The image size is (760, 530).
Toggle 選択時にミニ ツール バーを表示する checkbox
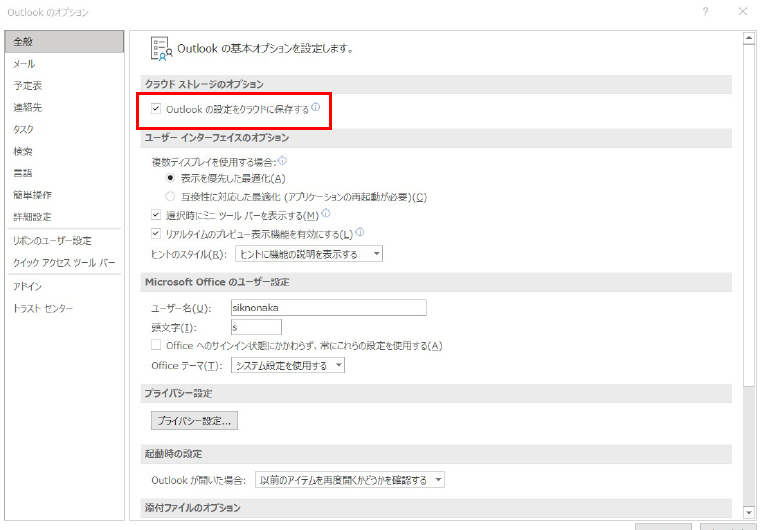156,215
